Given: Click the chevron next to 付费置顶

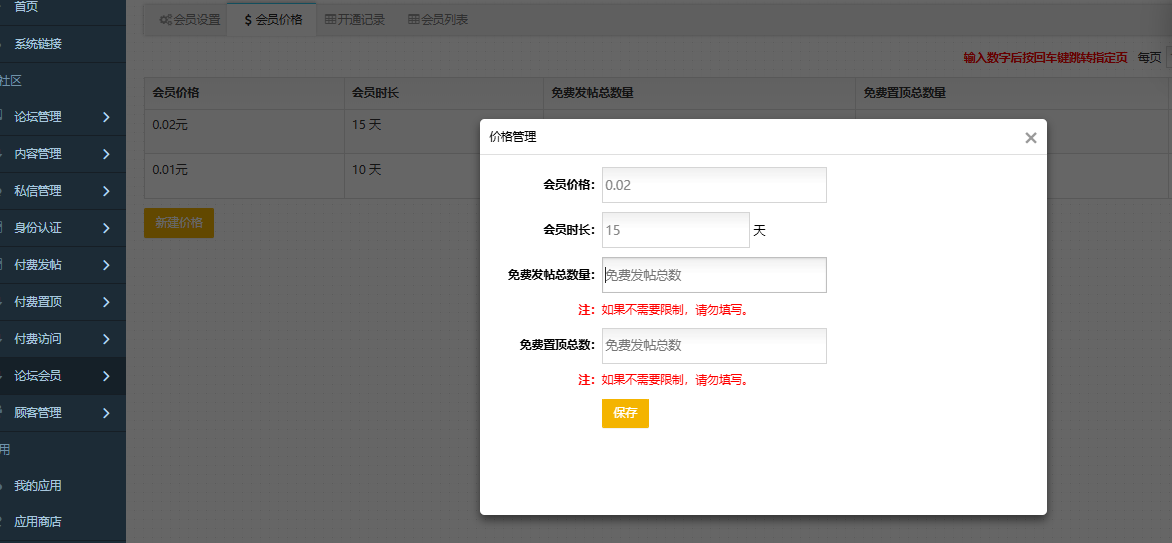Looking at the screenshot, I should [106, 302].
